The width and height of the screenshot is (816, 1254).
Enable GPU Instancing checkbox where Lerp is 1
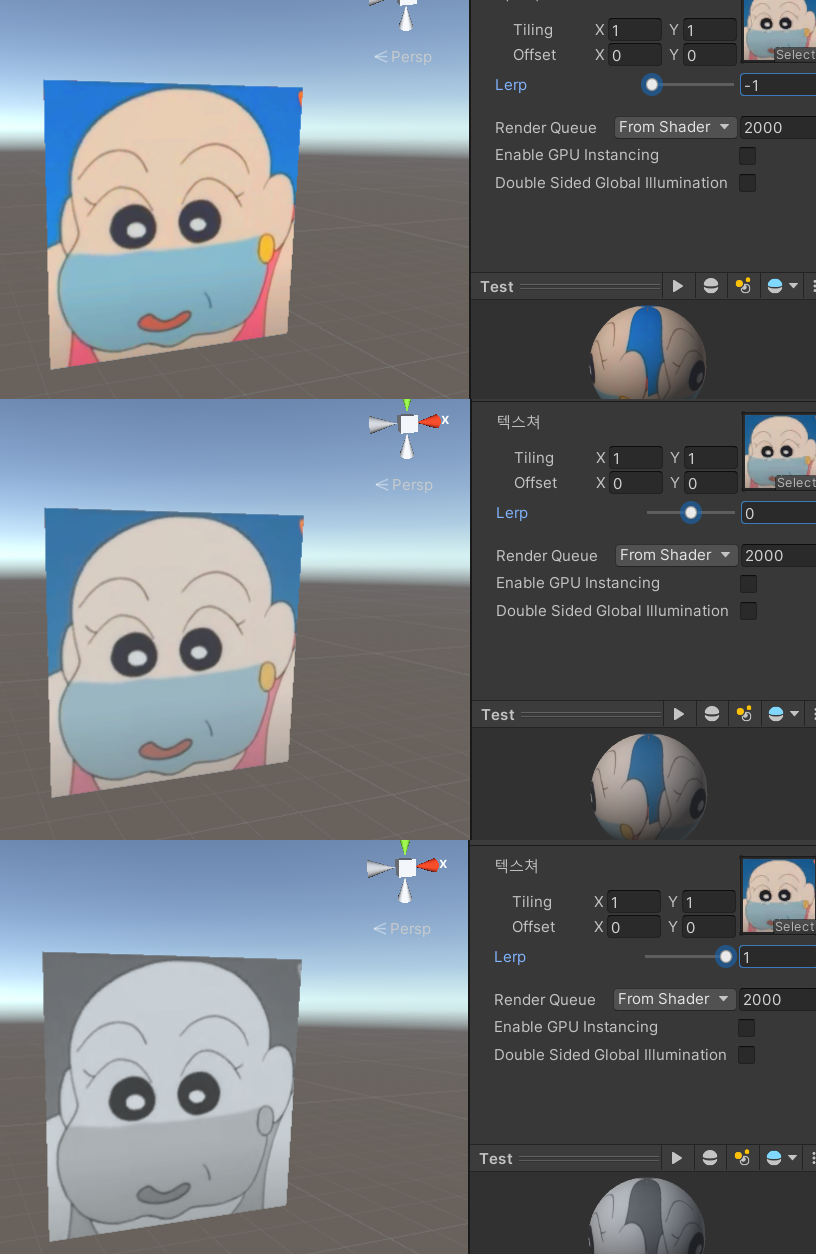point(746,1028)
